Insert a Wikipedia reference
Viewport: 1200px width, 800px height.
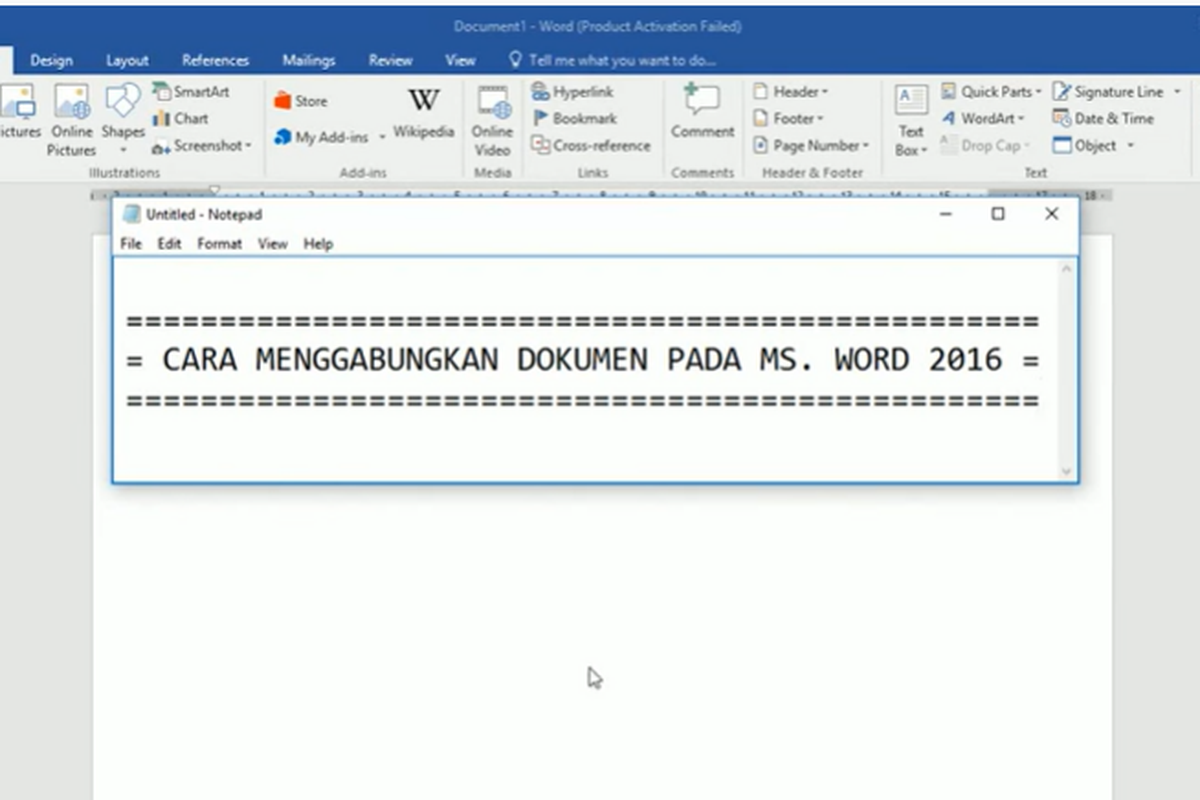[423, 115]
